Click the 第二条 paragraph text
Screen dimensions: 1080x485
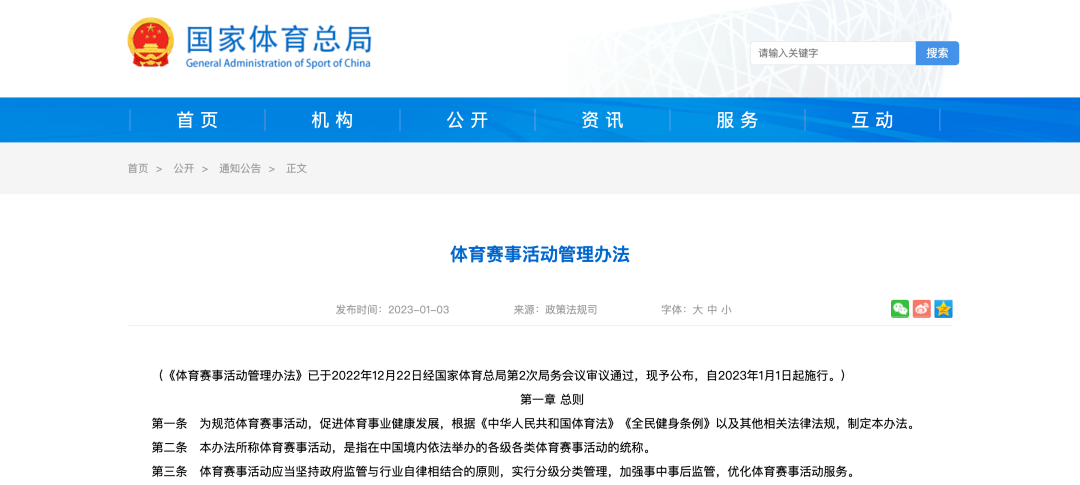point(401,448)
